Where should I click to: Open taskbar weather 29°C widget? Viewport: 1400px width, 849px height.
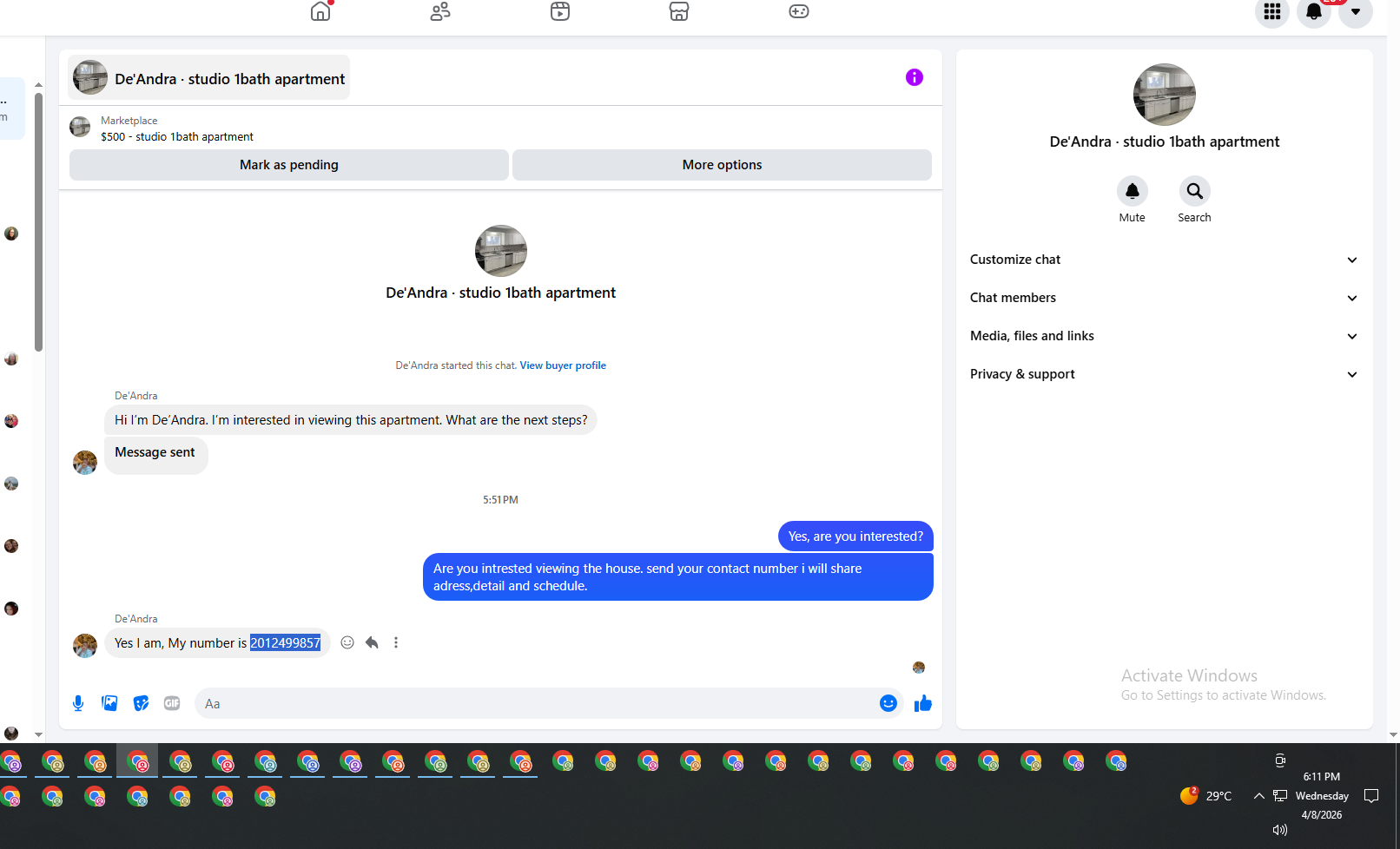tap(1206, 796)
